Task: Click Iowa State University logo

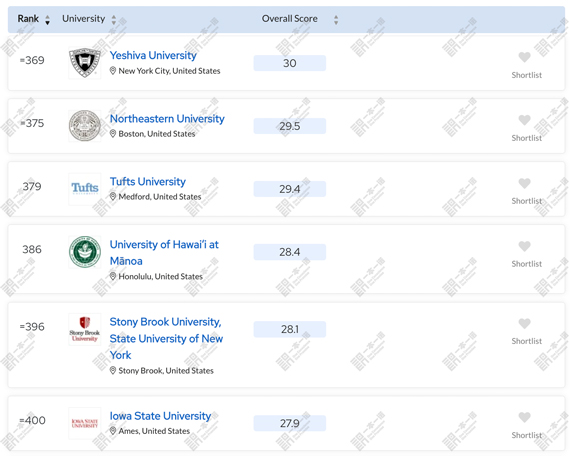Action: 85,423
